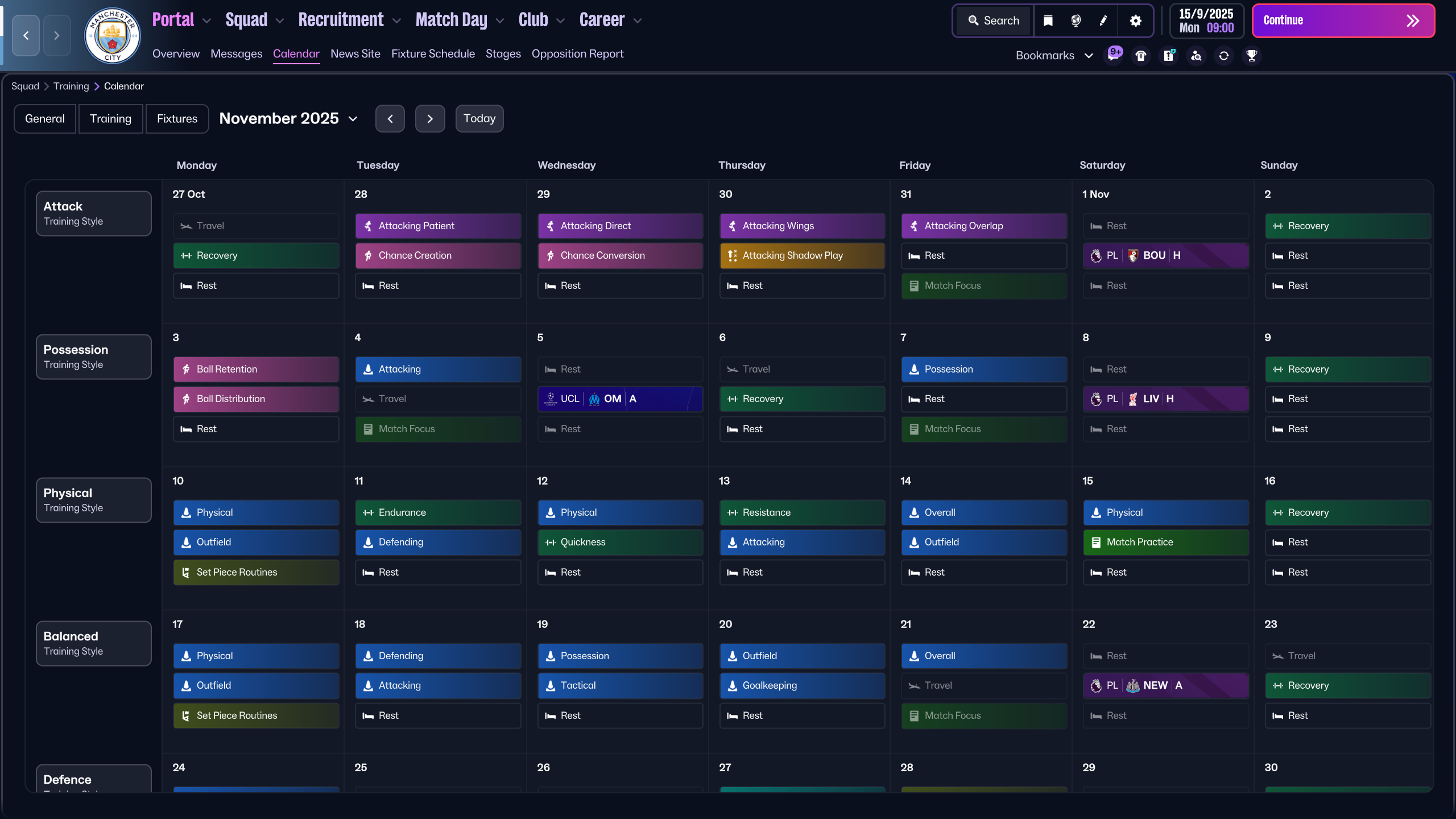
Task: Click the pencil notes icon
Action: pos(1103,20)
